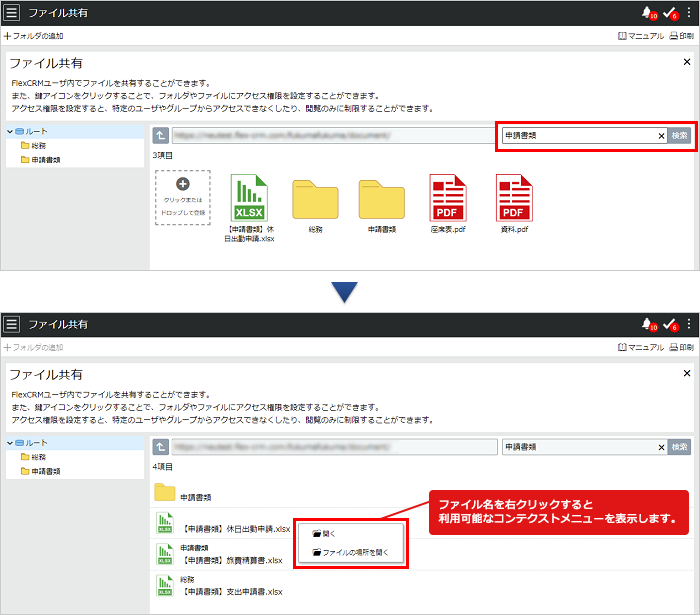Viewport: 700px width, 615px height.
Task: Open notification bell in bottom header
Action: pos(649,324)
